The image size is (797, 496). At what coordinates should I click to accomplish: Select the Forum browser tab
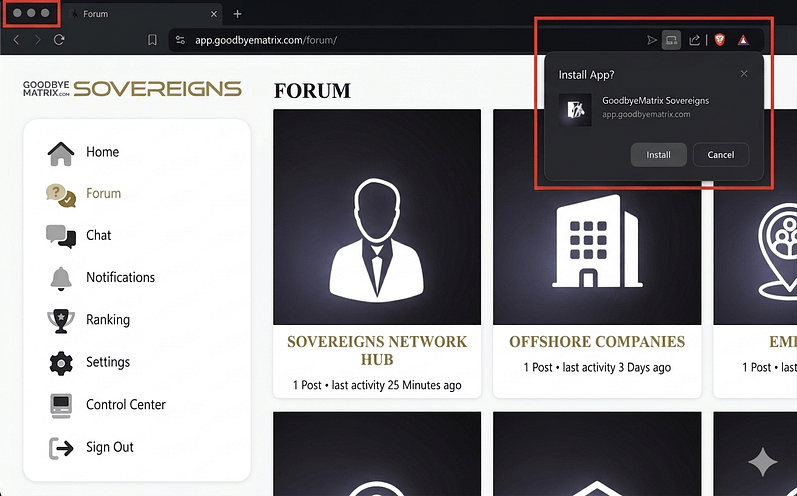pos(144,14)
